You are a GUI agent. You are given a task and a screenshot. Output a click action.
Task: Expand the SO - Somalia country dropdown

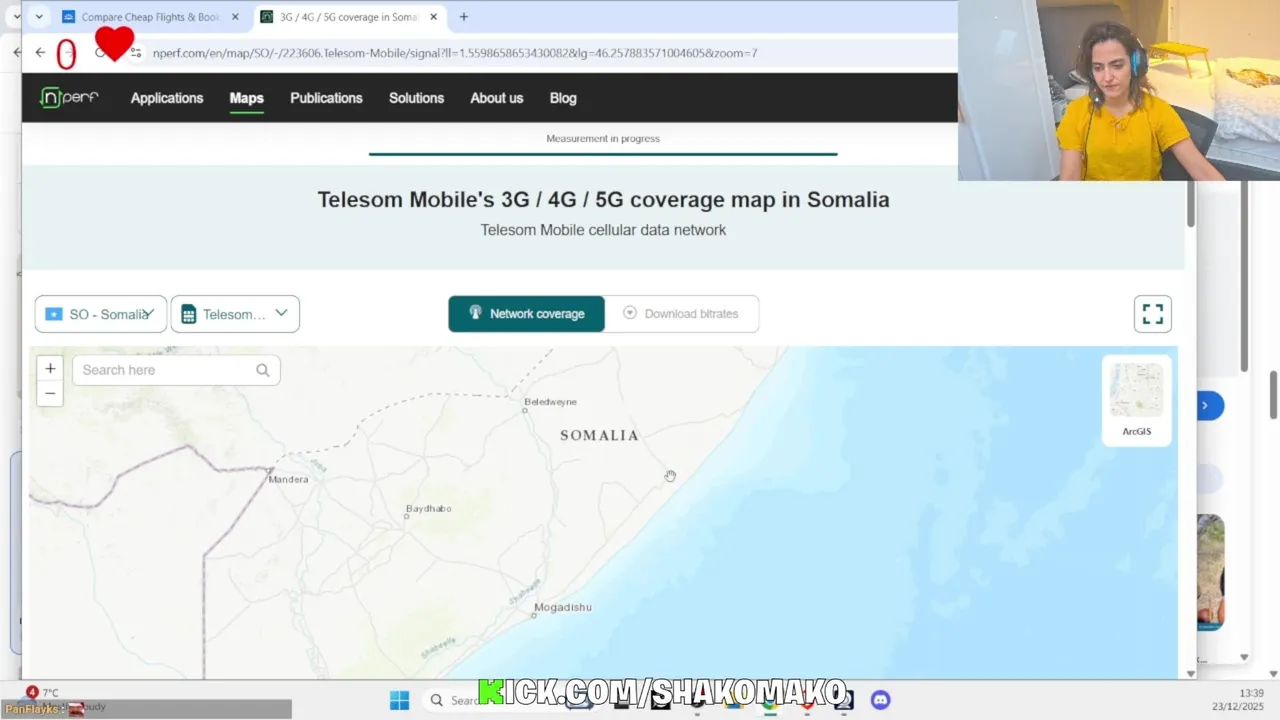tap(101, 314)
